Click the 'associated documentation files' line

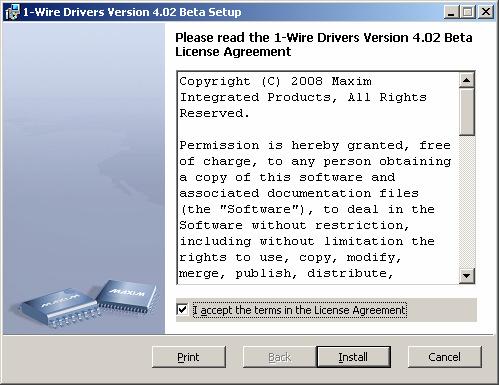tap(299, 193)
